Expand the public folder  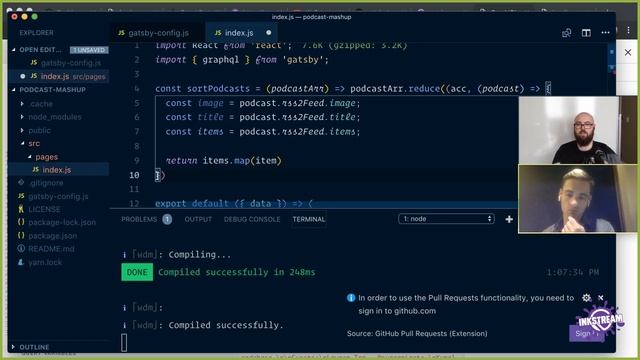[39, 131]
